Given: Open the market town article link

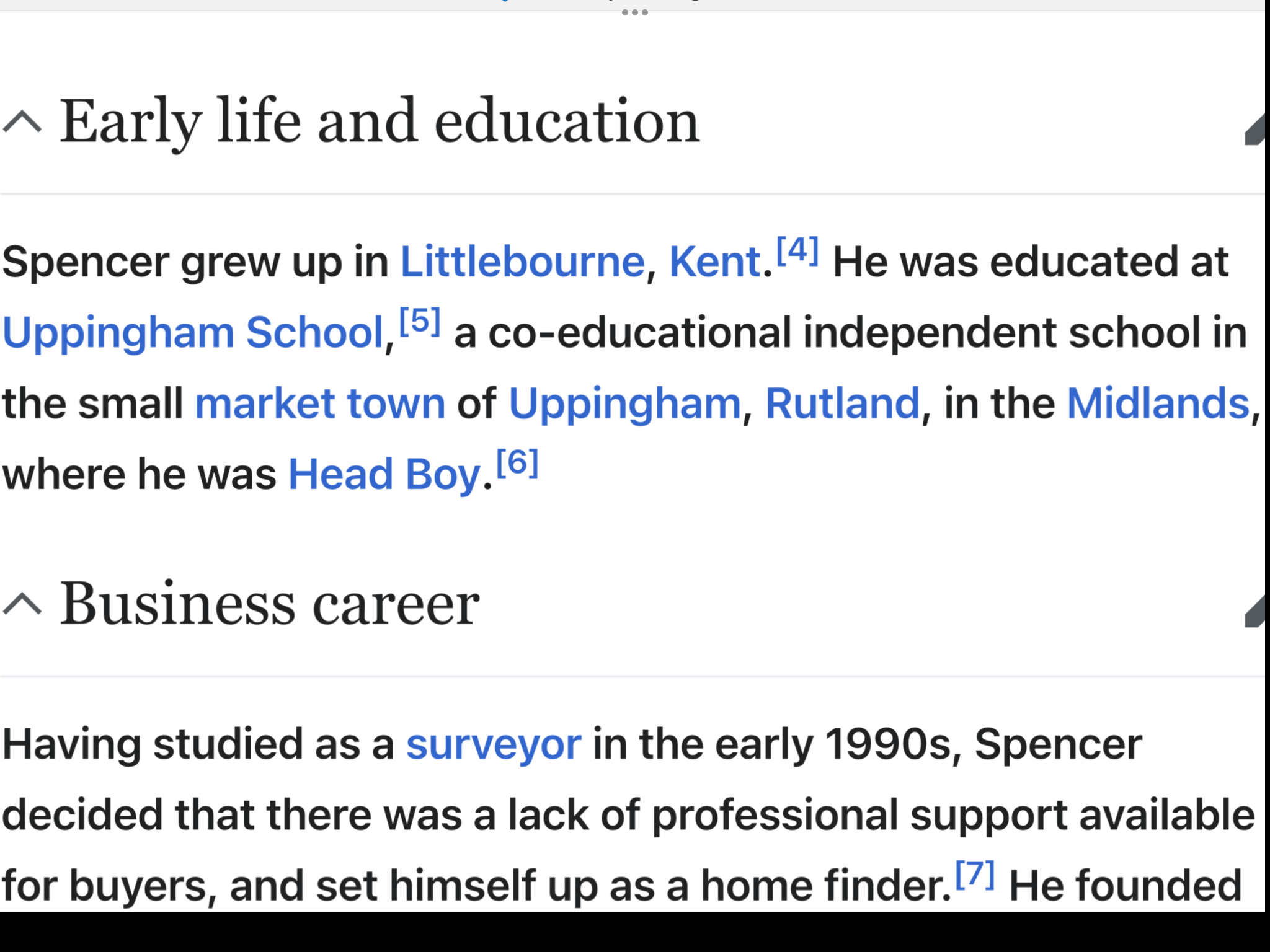Looking at the screenshot, I should (x=320, y=404).
